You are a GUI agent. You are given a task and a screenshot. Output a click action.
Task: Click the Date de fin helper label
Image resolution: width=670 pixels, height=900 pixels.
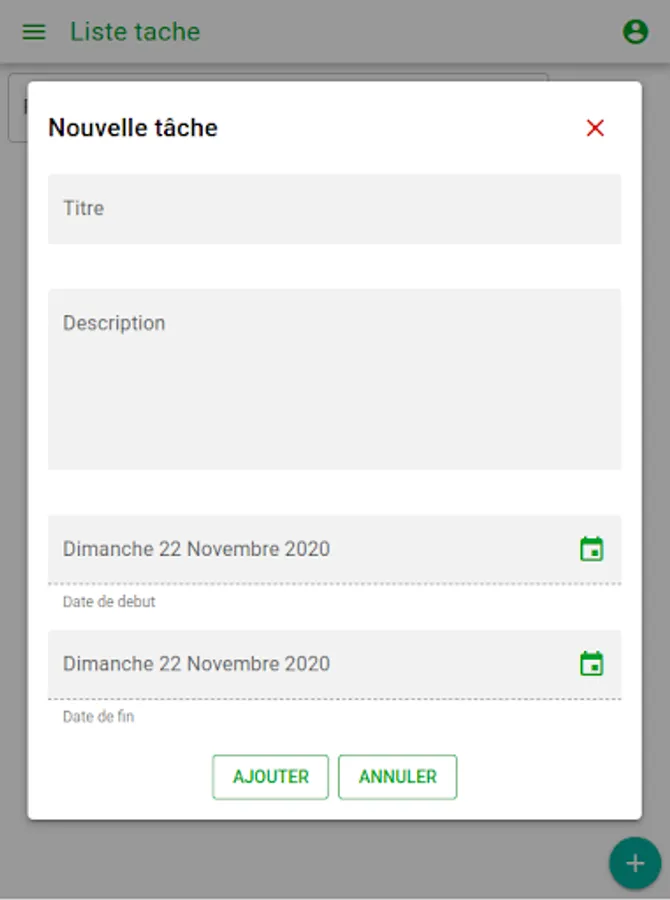pyautogui.click(x=98, y=717)
